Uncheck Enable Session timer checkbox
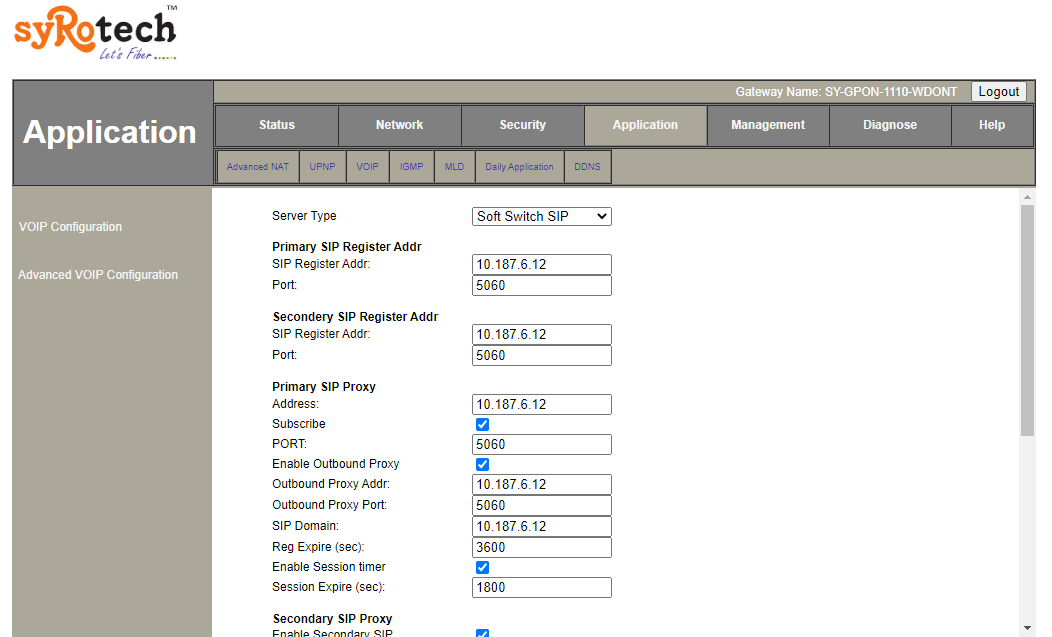The image size is (1052, 637). point(482,568)
